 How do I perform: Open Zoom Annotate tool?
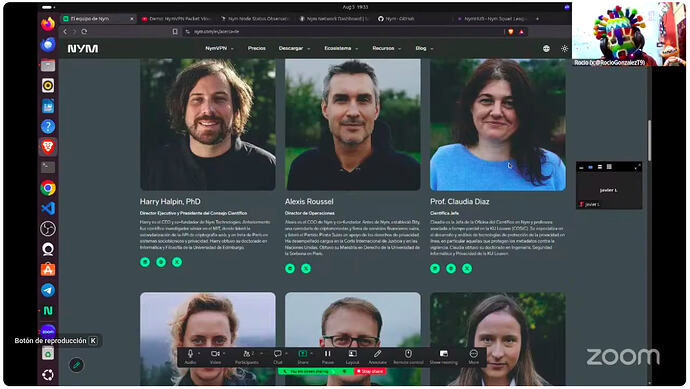point(378,356)
